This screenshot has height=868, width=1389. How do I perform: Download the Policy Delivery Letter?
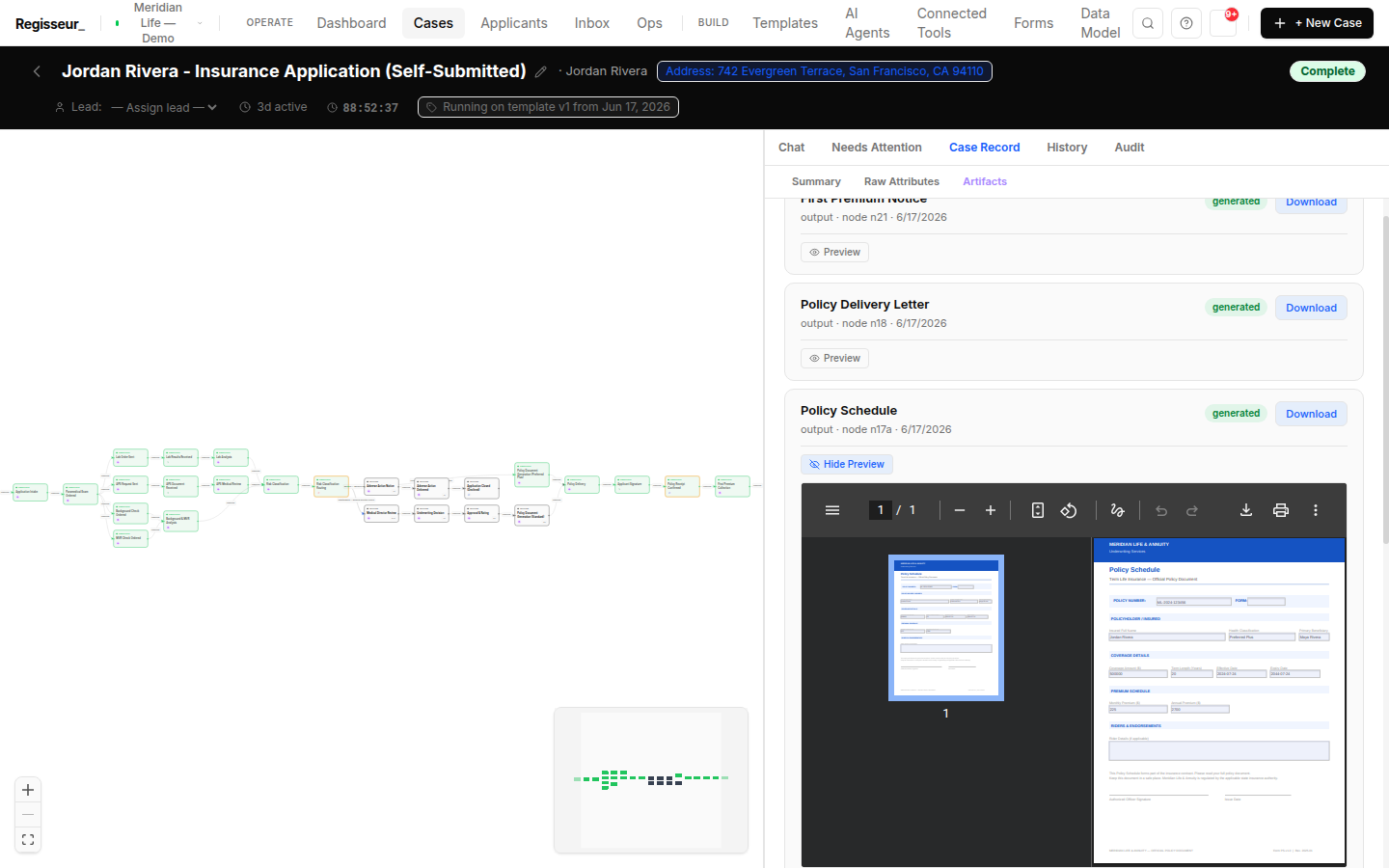1311,308
